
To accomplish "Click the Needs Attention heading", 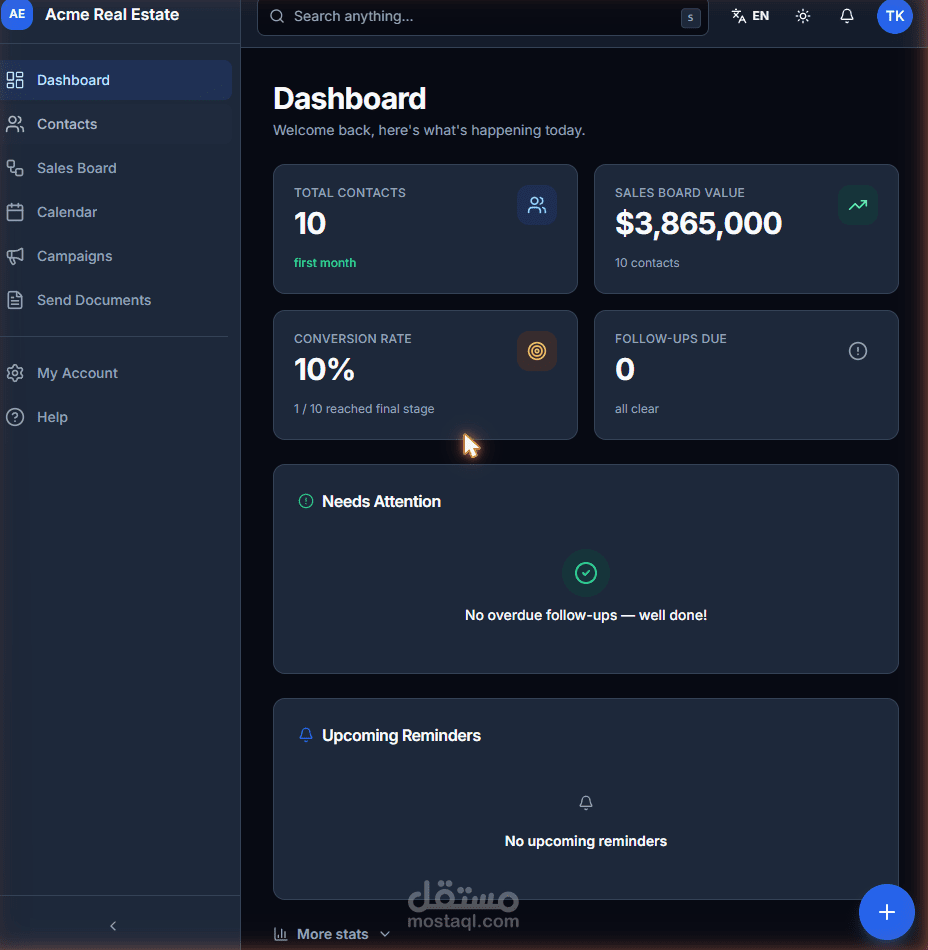I will tap(382, 501).
